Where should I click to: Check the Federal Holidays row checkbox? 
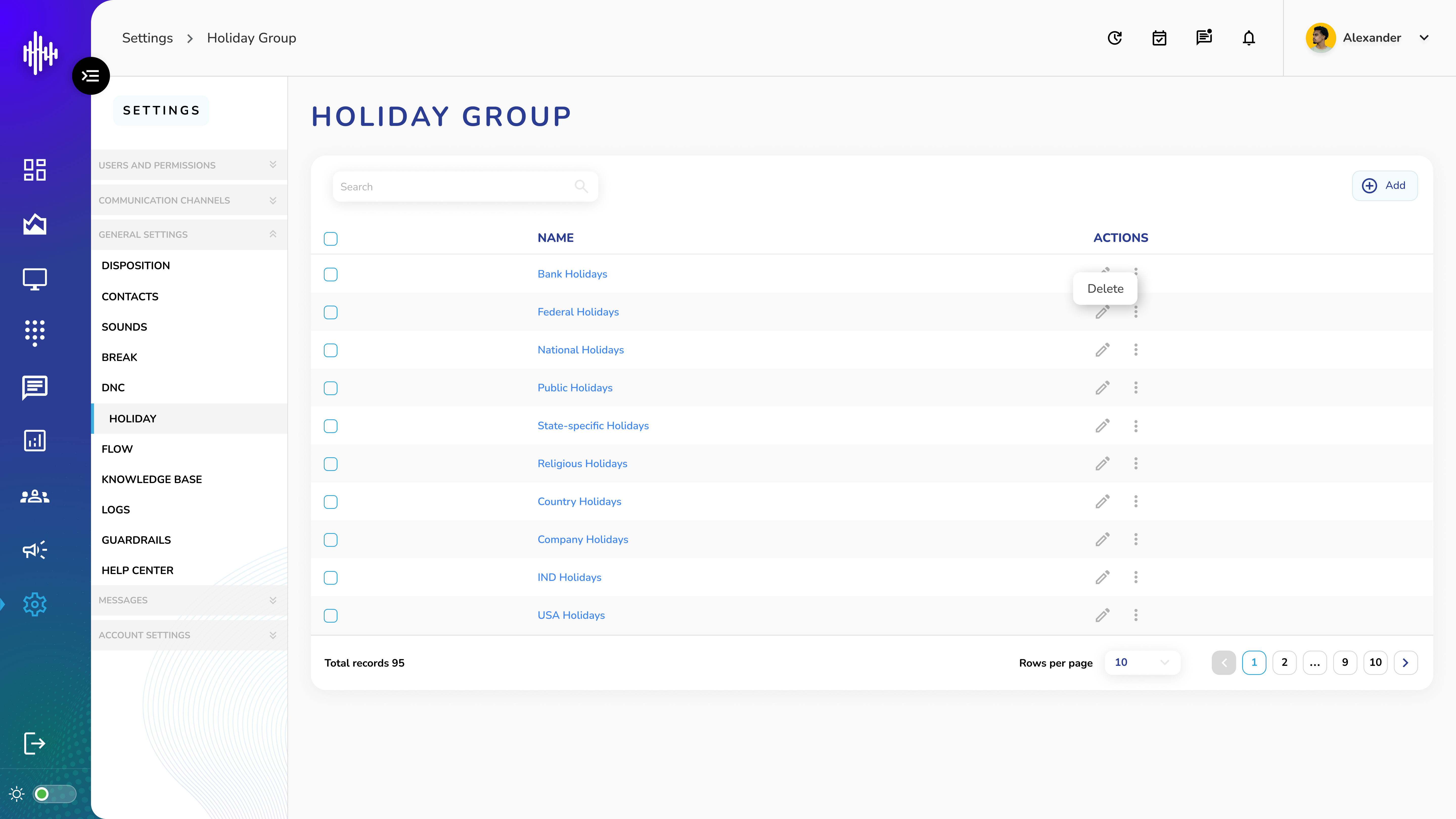point(331,313)
